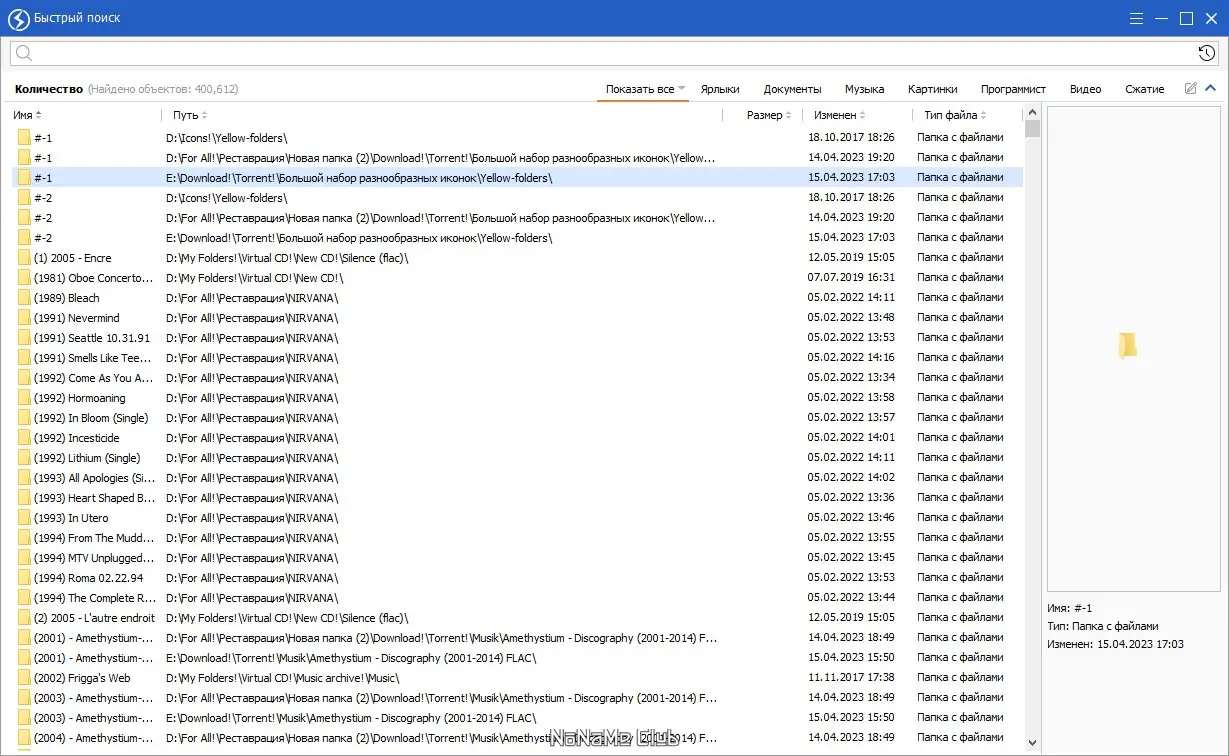Expand the Показать все dropdown arrow
The width and height of the screenshot is (1229, 756).
click(682, 89)
